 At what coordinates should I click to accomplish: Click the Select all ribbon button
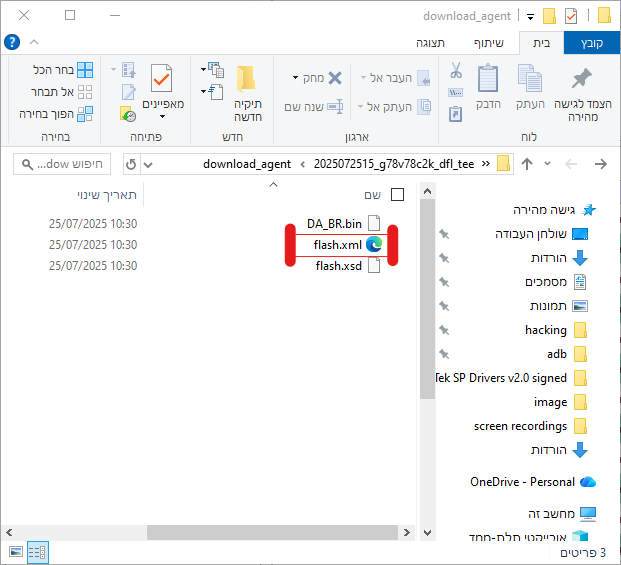click(x=57, y=70)
